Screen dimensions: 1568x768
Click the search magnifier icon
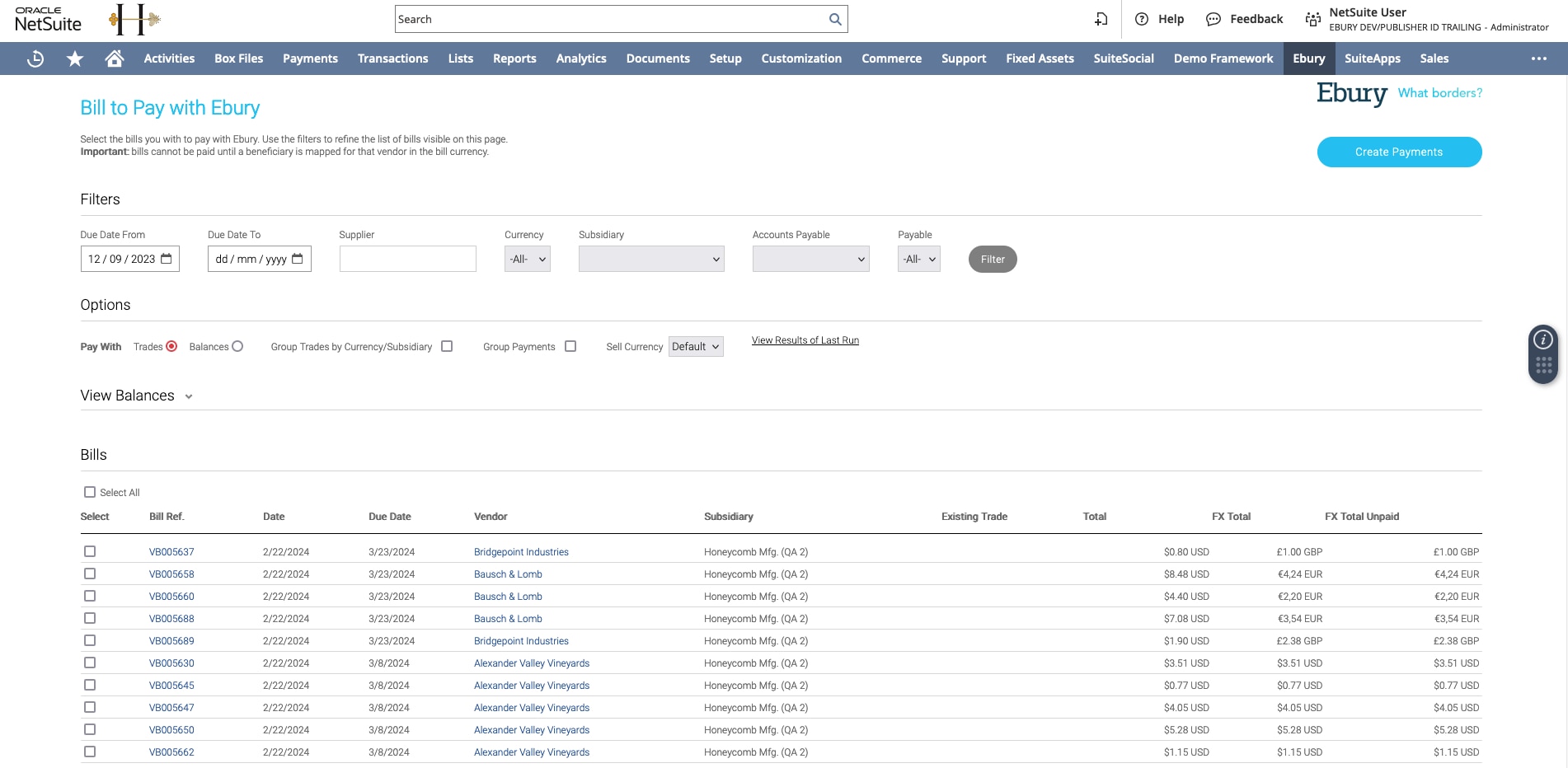pyautogui.click(x=835, y=19)
